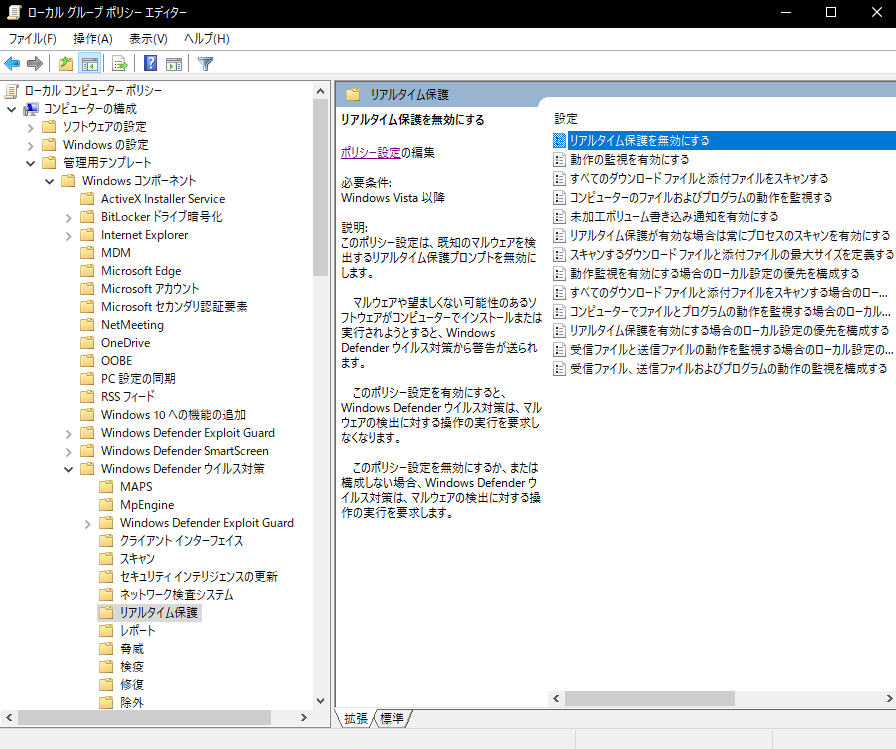The width and height of the screenshot is (896, 749).
Task: Open the ポリシー設定 edit link
Action: coord(370,153)
